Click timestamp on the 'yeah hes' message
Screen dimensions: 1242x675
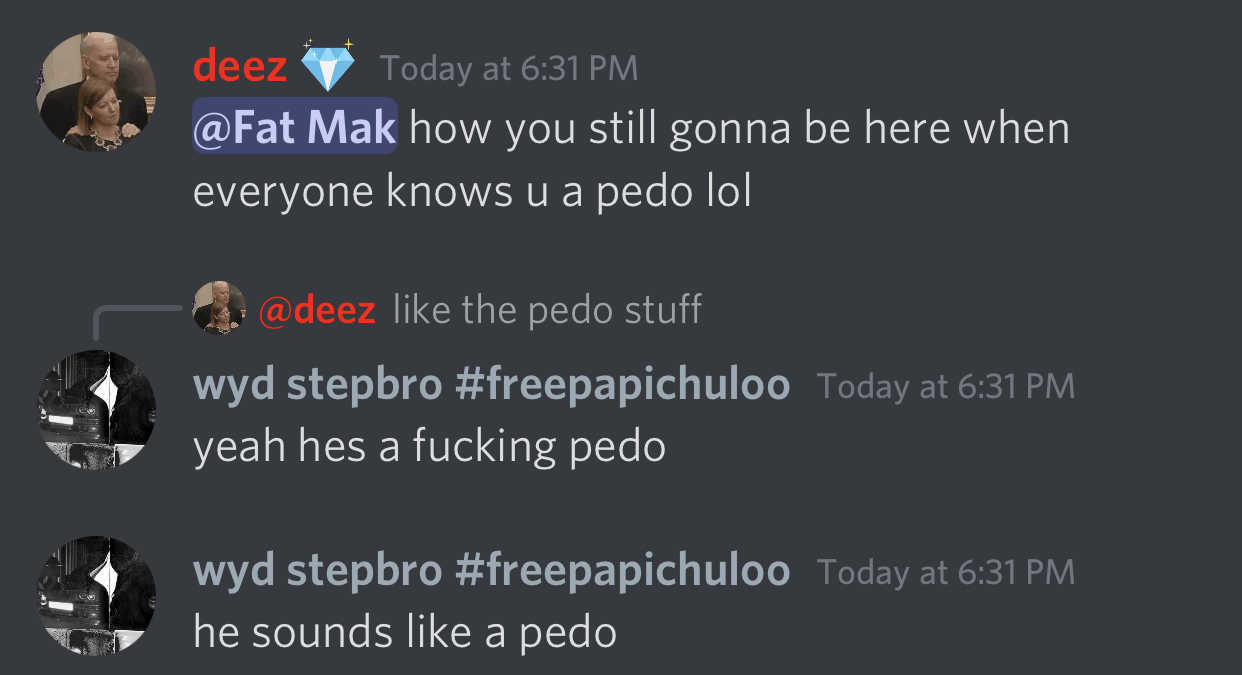click(x=946, y=386)
